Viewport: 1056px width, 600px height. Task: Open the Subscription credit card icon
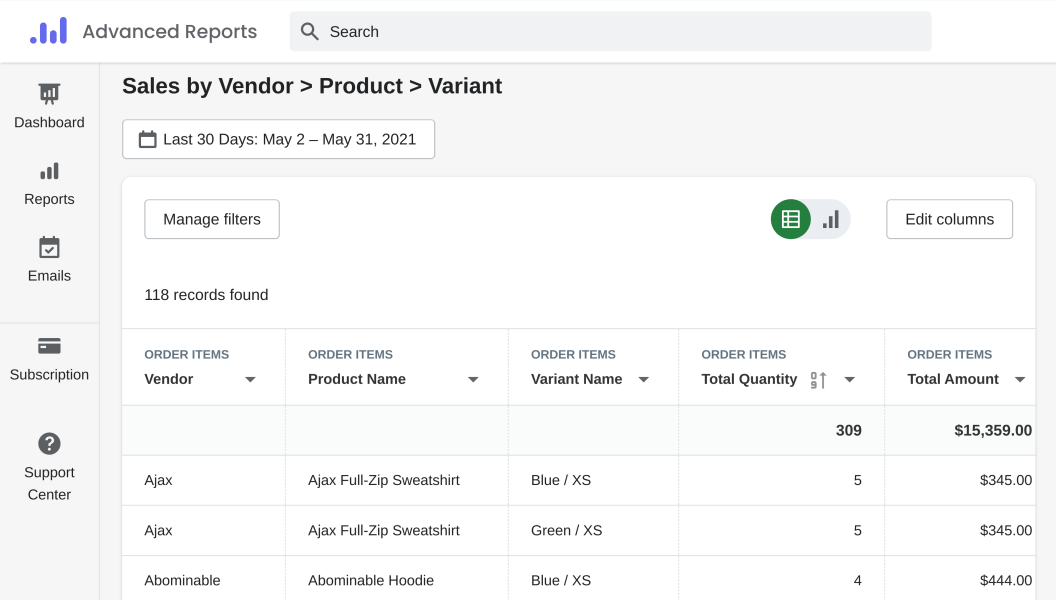[49, 346]
